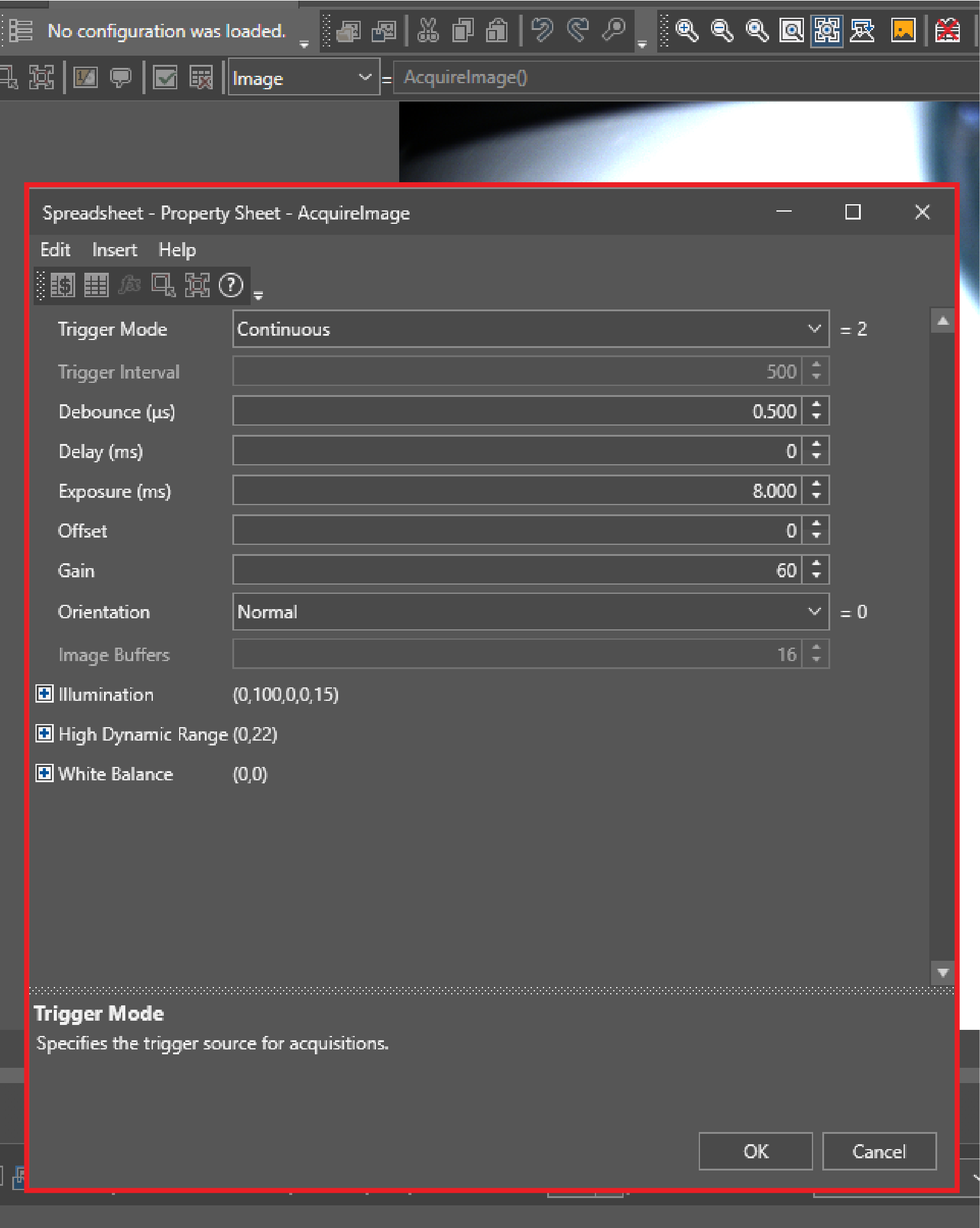Increase the Debounce value with up arrow

pyautogui.click(x=816, y=405)
